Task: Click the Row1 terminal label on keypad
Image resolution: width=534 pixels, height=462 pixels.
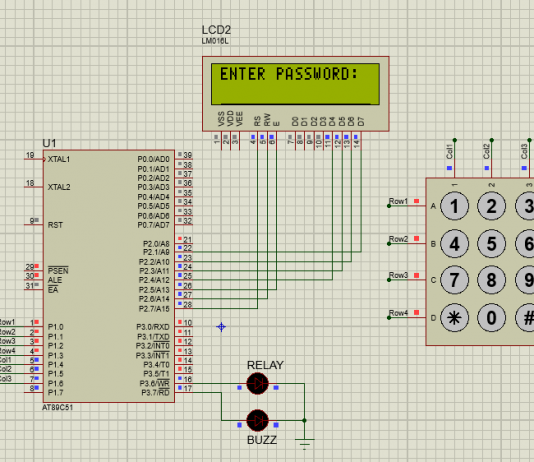Action: (398, 201)
